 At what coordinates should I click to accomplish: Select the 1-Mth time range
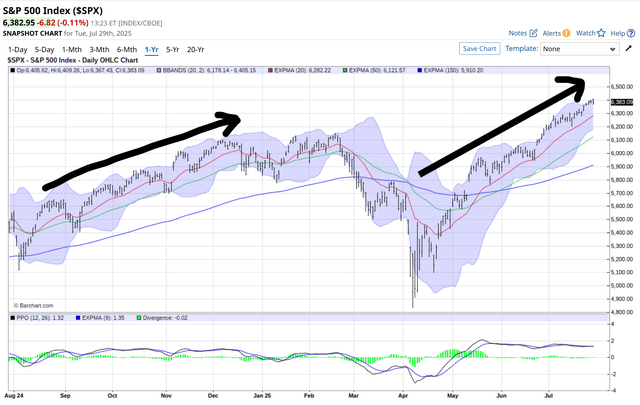[72, 49]
